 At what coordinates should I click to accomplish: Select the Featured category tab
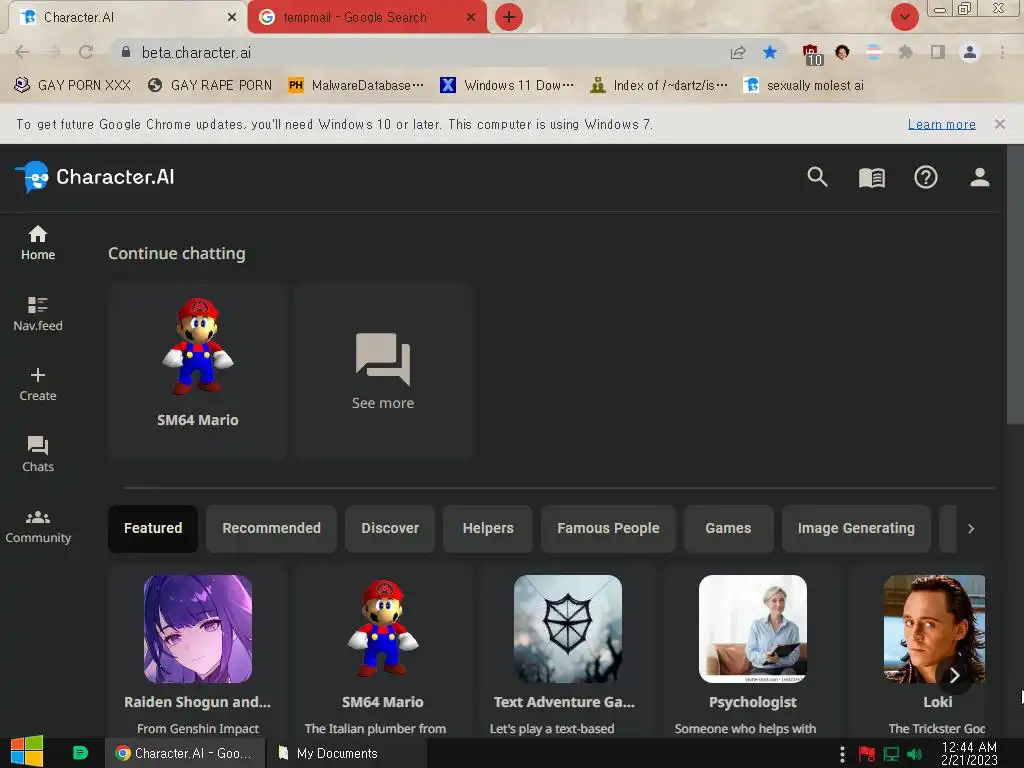coord(153,528)
